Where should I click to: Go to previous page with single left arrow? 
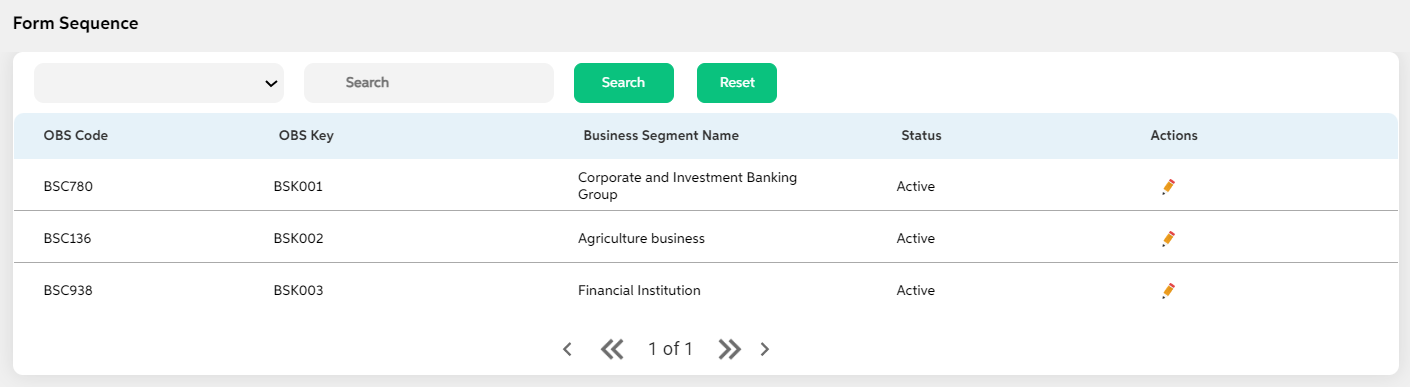tap(567, 349)
